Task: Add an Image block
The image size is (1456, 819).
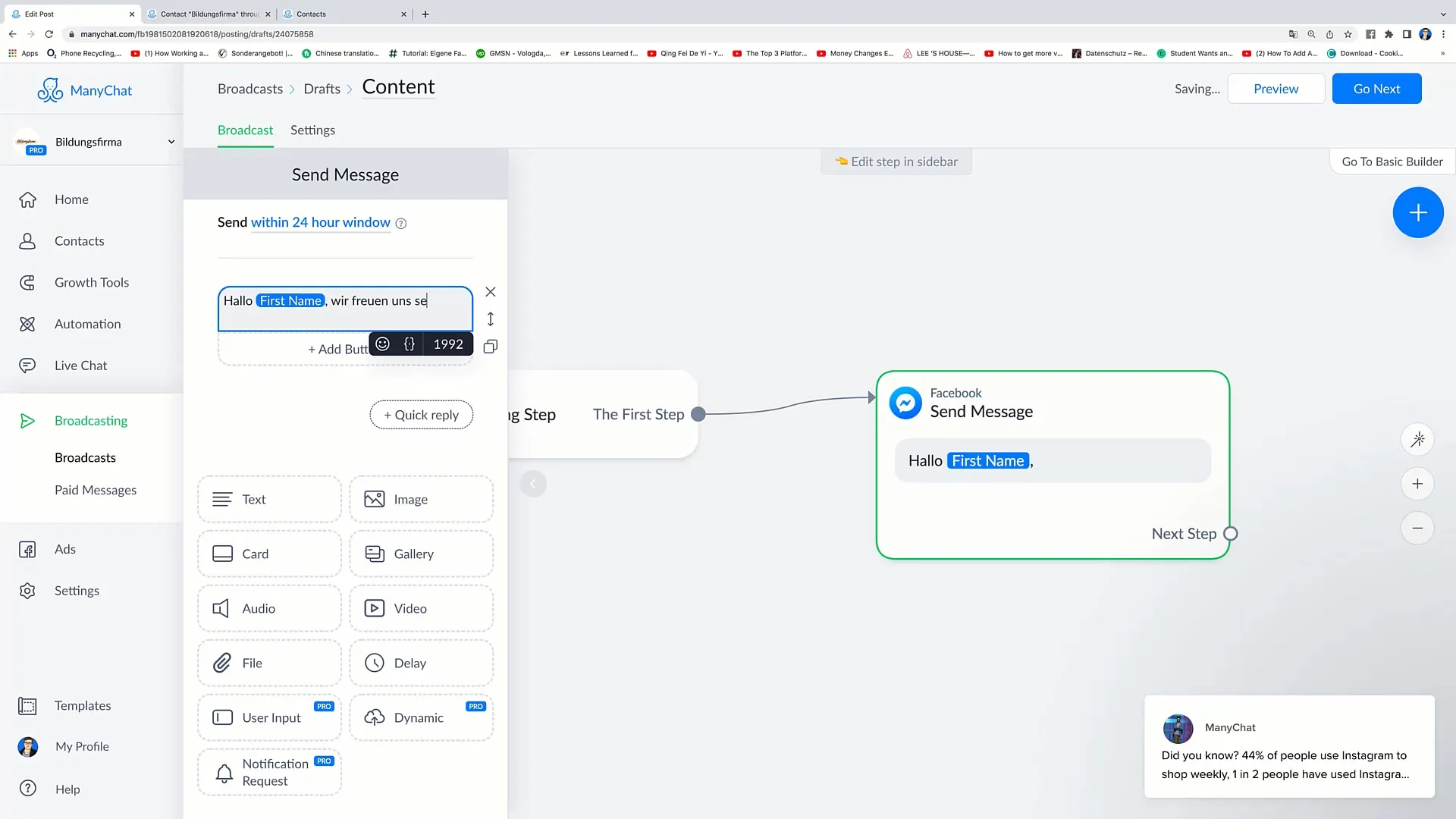Action: coord(421,499)
